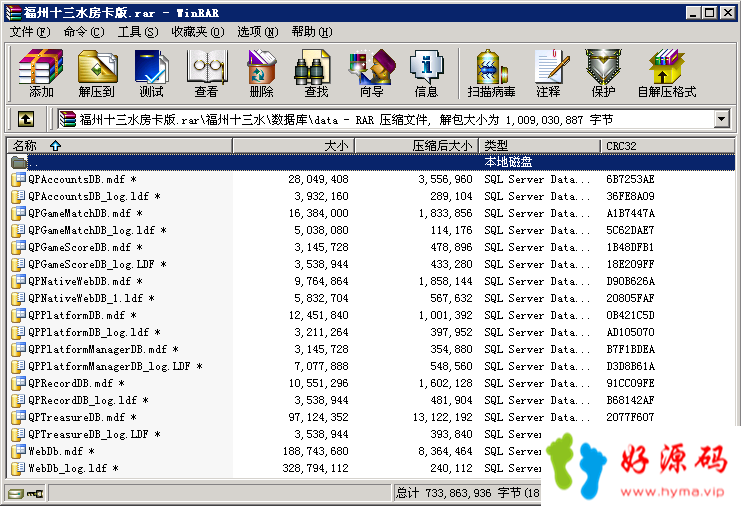Image resolution: width=741 pixels, height=506 pixels.
Task: Open the Options (选项) menu
Action: click(x=258, y=32)
